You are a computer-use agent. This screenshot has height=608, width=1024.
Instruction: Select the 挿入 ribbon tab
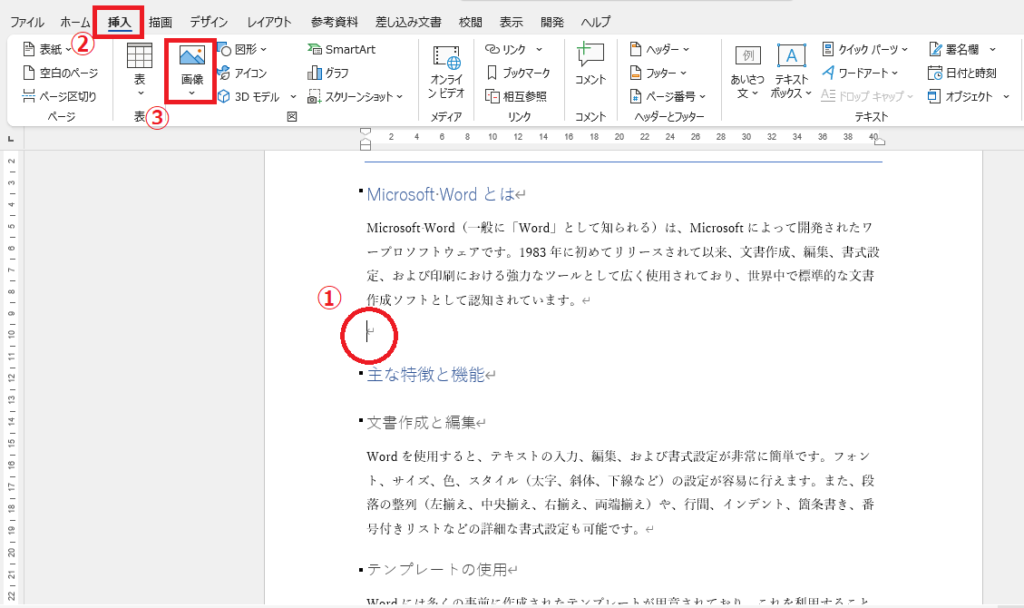click(120, 22)
